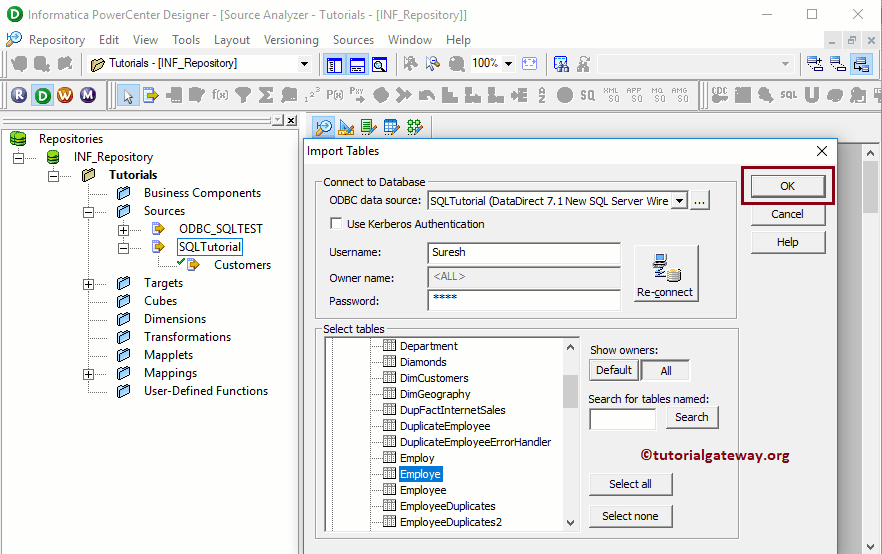Screen dimensions: 882x554
Task: Launch Workflow Monitor with the purple M icon
Action: [88, 95]
